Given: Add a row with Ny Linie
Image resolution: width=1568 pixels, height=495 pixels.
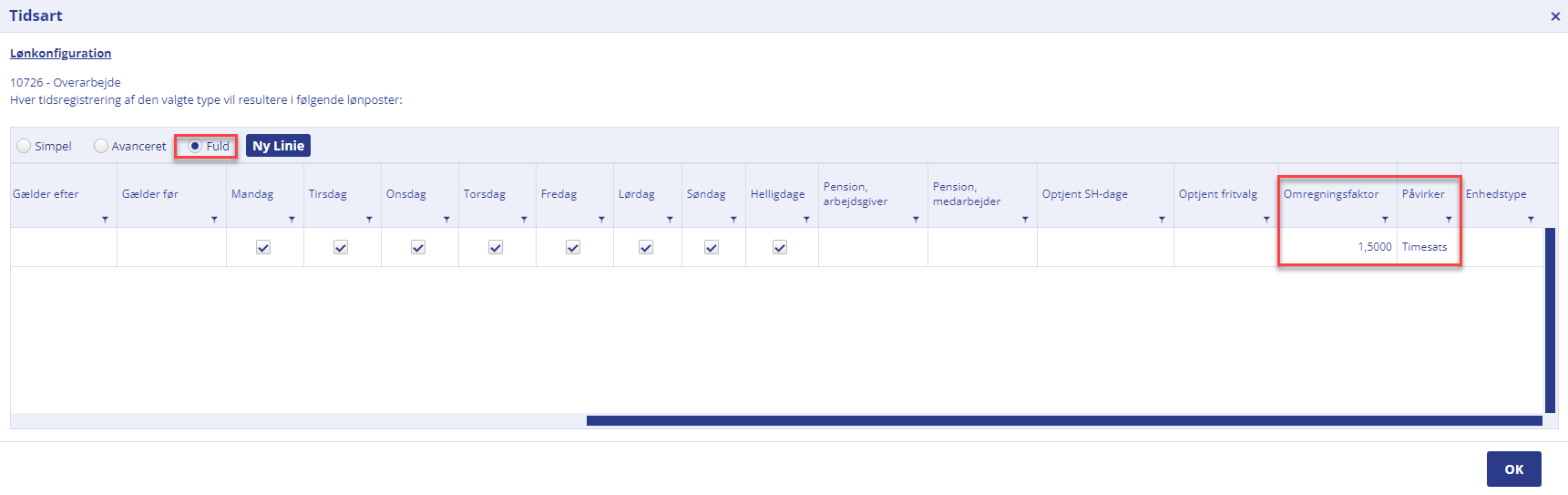Looking at the screenshot, I should tap(278, 146).
